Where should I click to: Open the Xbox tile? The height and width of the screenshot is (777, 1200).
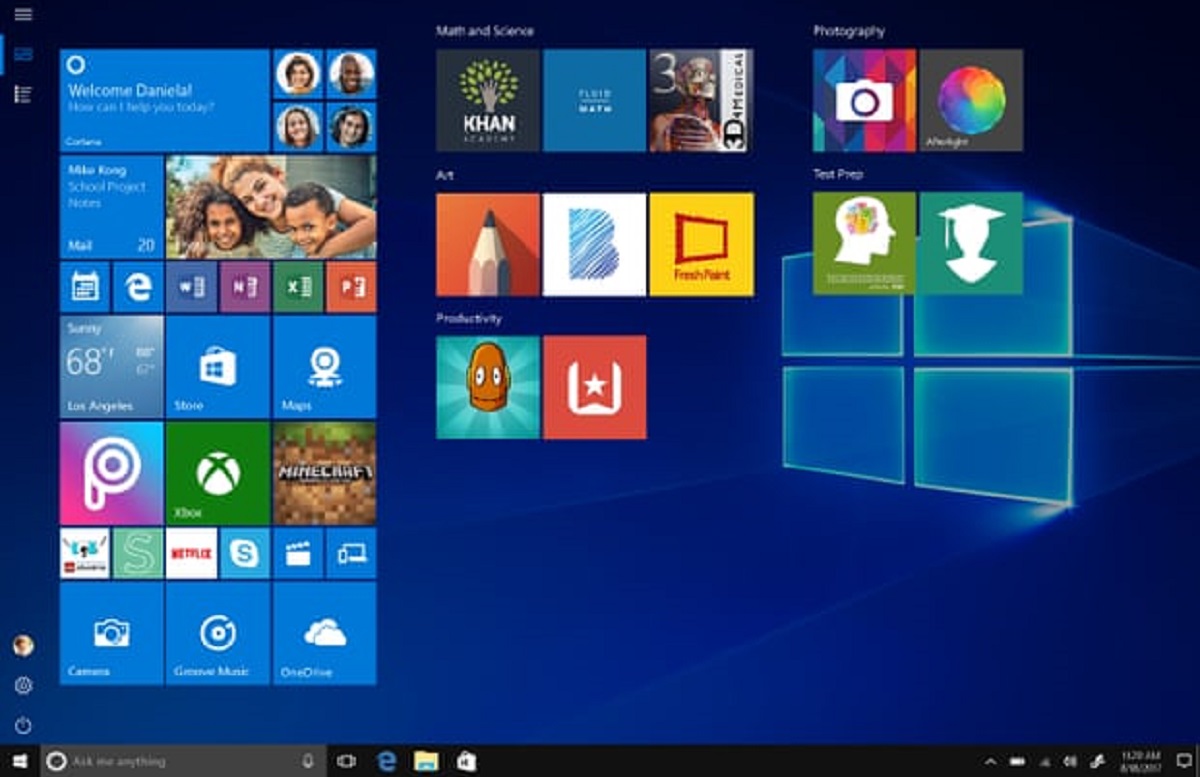coord(218,473)
